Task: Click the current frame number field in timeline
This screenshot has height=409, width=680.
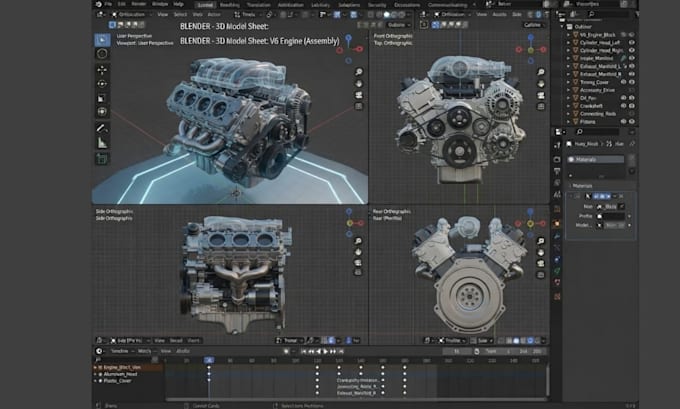Action: point(457,352)
